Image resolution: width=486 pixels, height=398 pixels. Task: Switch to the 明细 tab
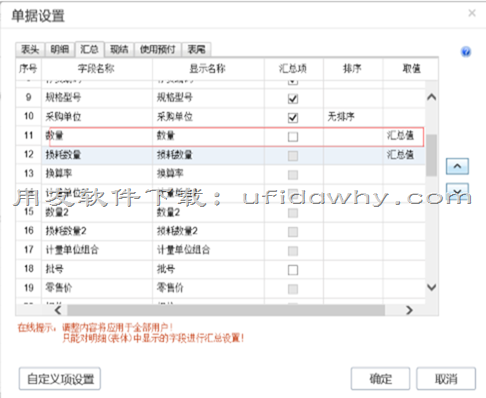(60, 50)
